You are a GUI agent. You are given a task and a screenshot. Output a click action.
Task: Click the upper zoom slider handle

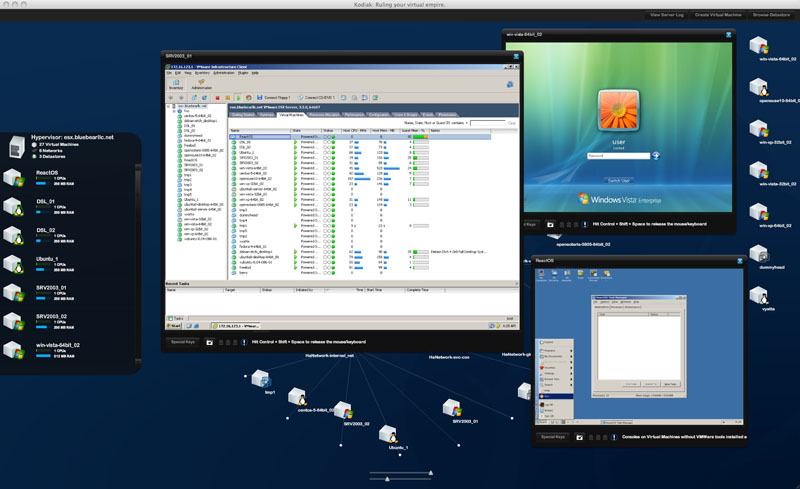point(431,473)
